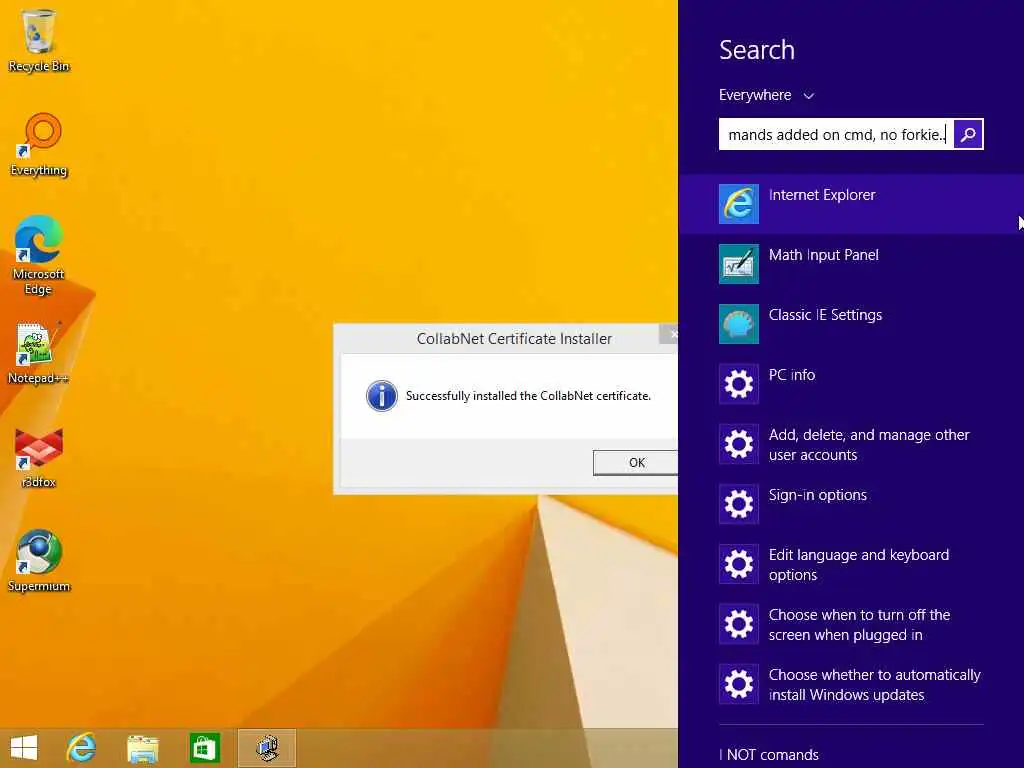Open Add, delete, and manage other user accounts
Viewport: 1024px width, 768px height.
point(851,444)
